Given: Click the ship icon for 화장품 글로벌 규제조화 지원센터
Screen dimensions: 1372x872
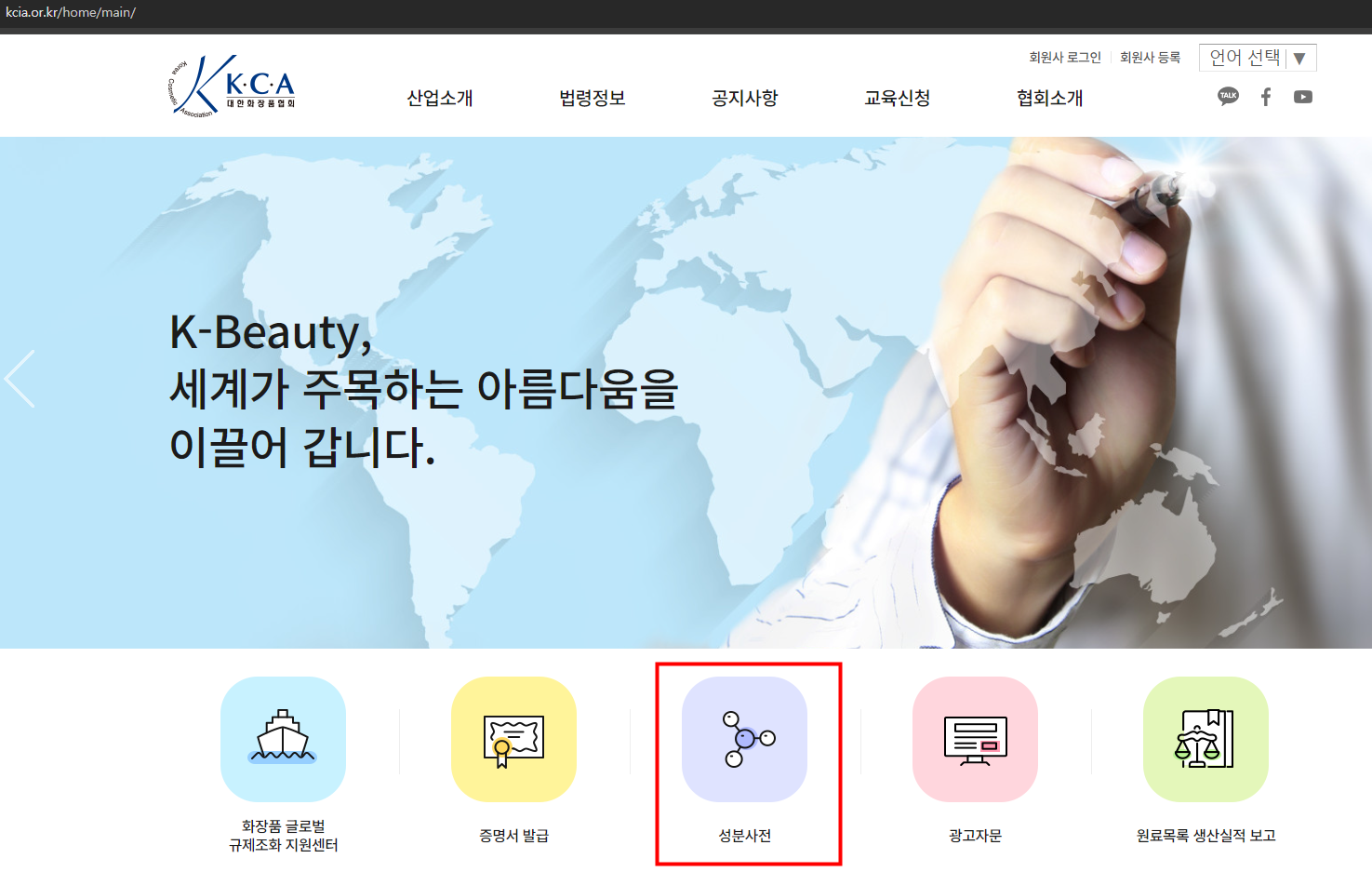Looking at the screenshot, I should (x=283, y=739).
